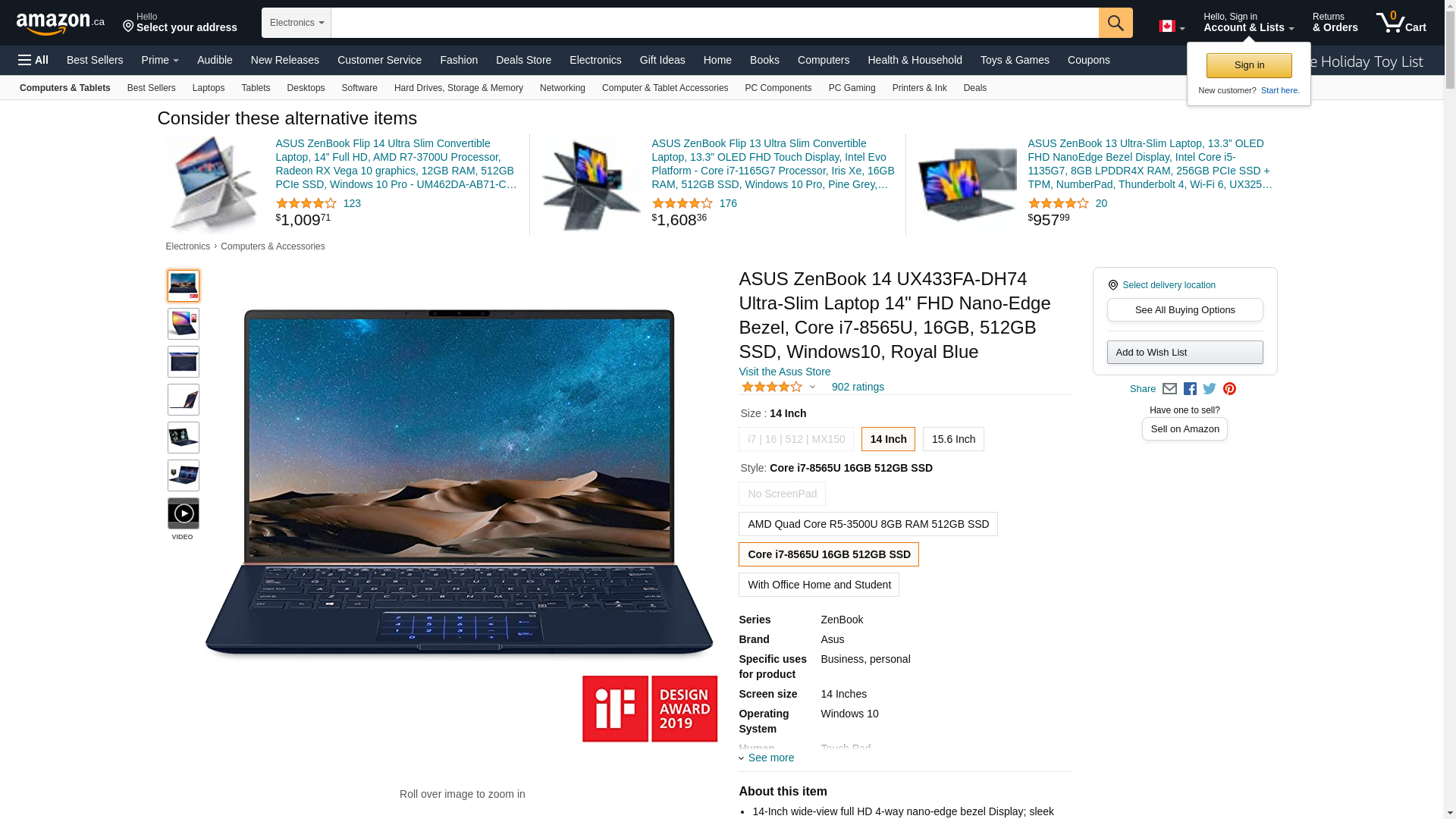Select With Office Home and Student style
The height and width of the screenshot is (819, 1456).
(x=819, y=585)
